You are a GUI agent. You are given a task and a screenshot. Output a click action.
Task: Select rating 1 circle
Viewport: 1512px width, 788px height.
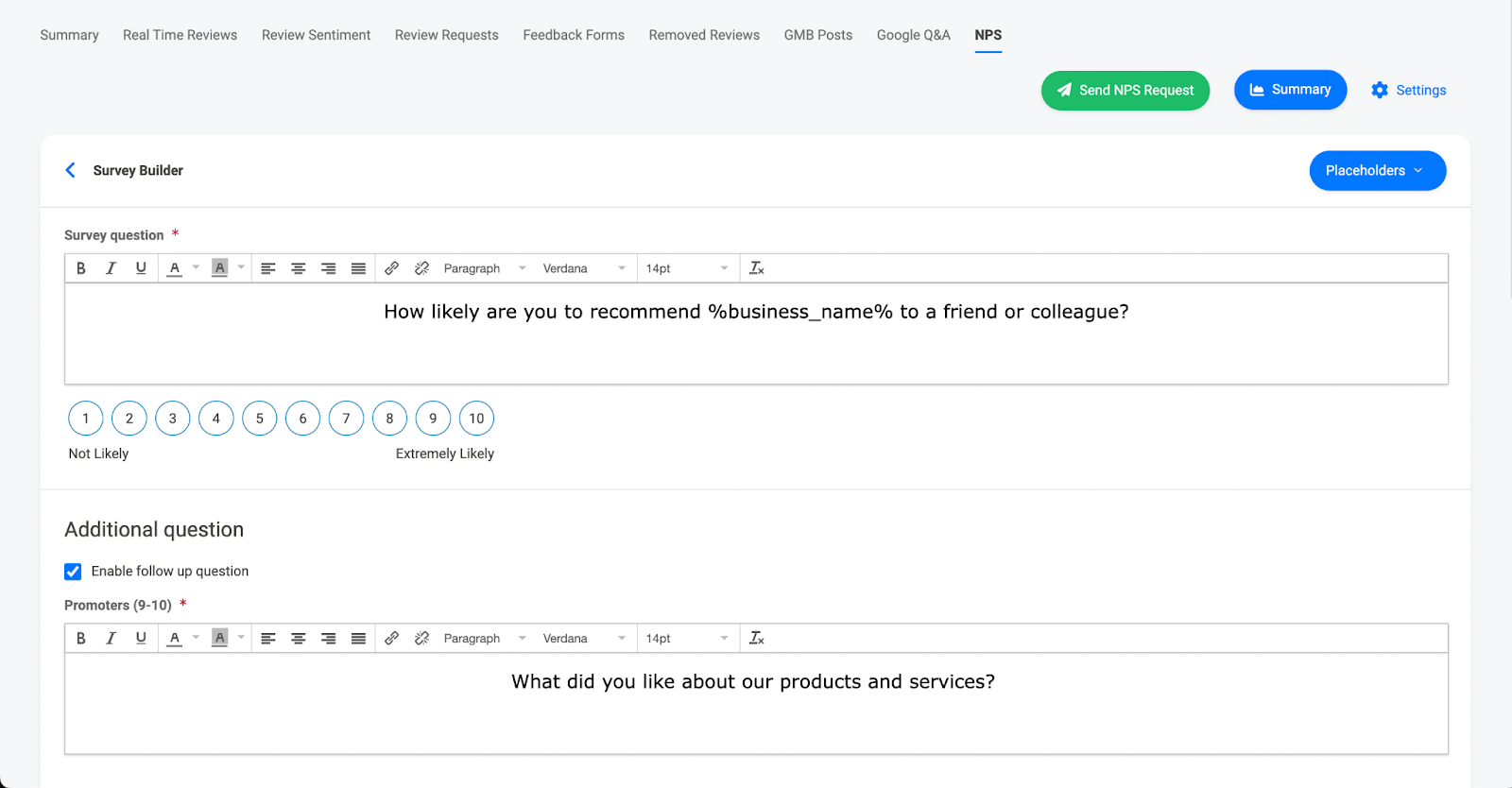pos(86,419)
